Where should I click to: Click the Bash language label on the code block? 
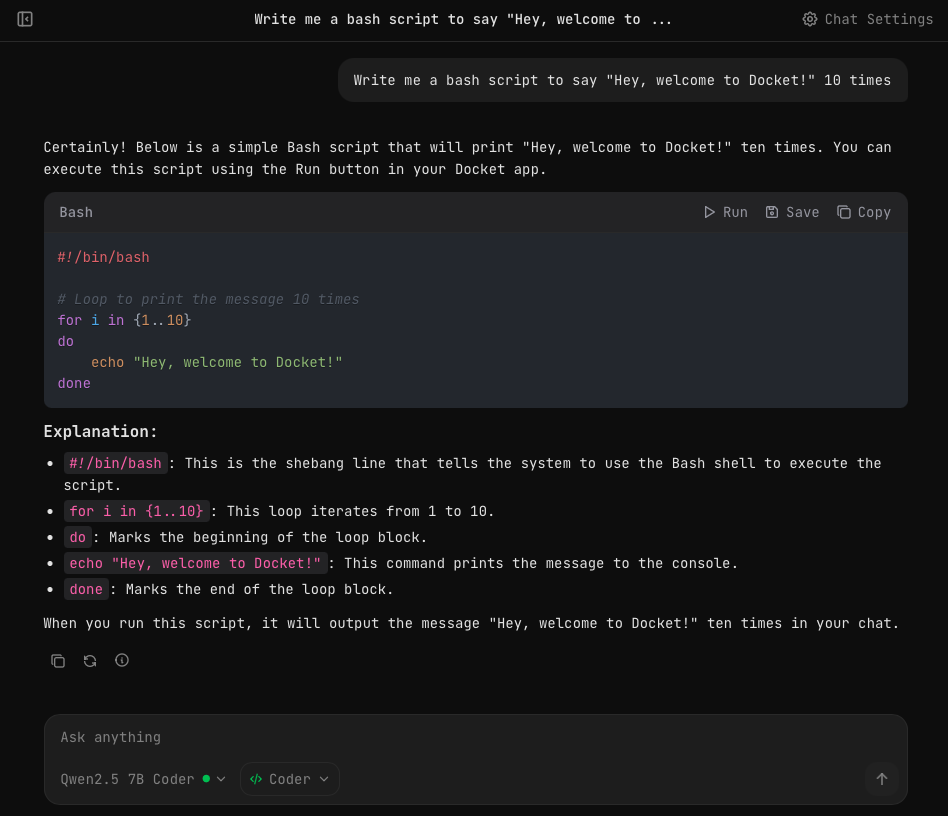click(x=76, y=212)
